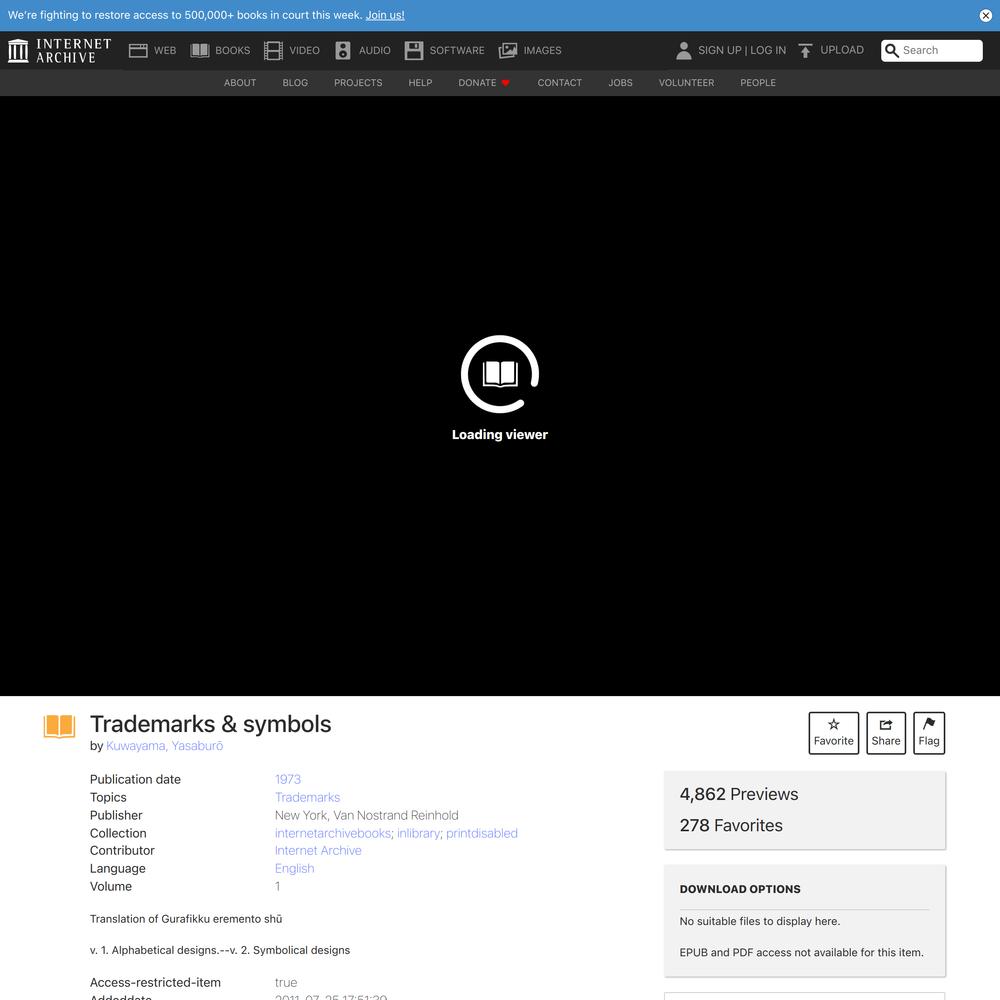
Task: Click the 'Alphabetical designs' volume description
Action: pos(220,950)
